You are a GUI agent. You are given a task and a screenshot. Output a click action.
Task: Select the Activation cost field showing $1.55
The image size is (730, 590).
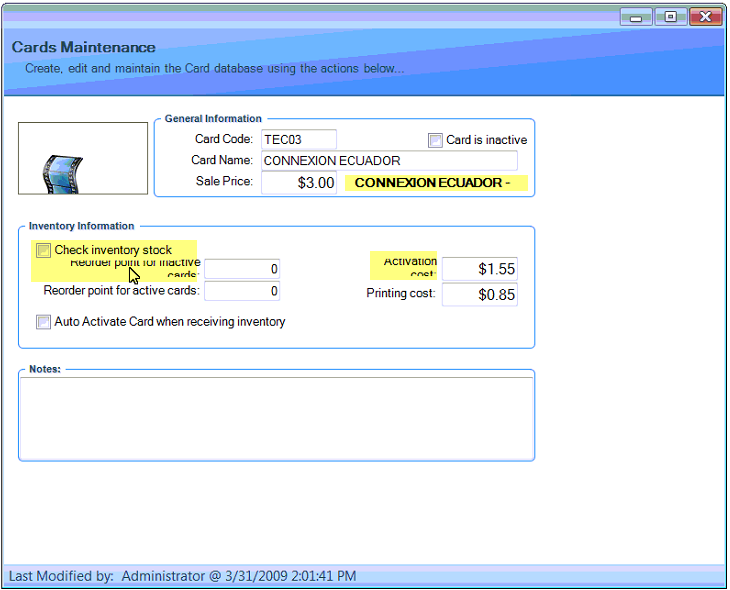click(479, 269)
